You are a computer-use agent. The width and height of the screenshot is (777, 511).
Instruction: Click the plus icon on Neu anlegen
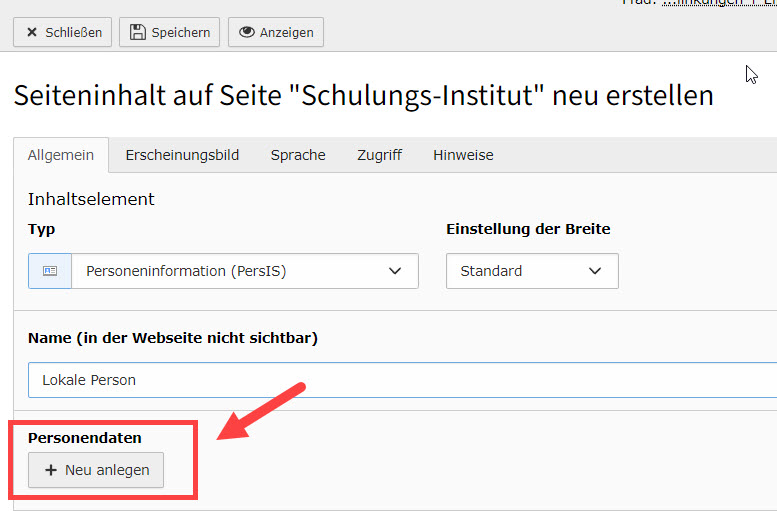coord(51,470)
